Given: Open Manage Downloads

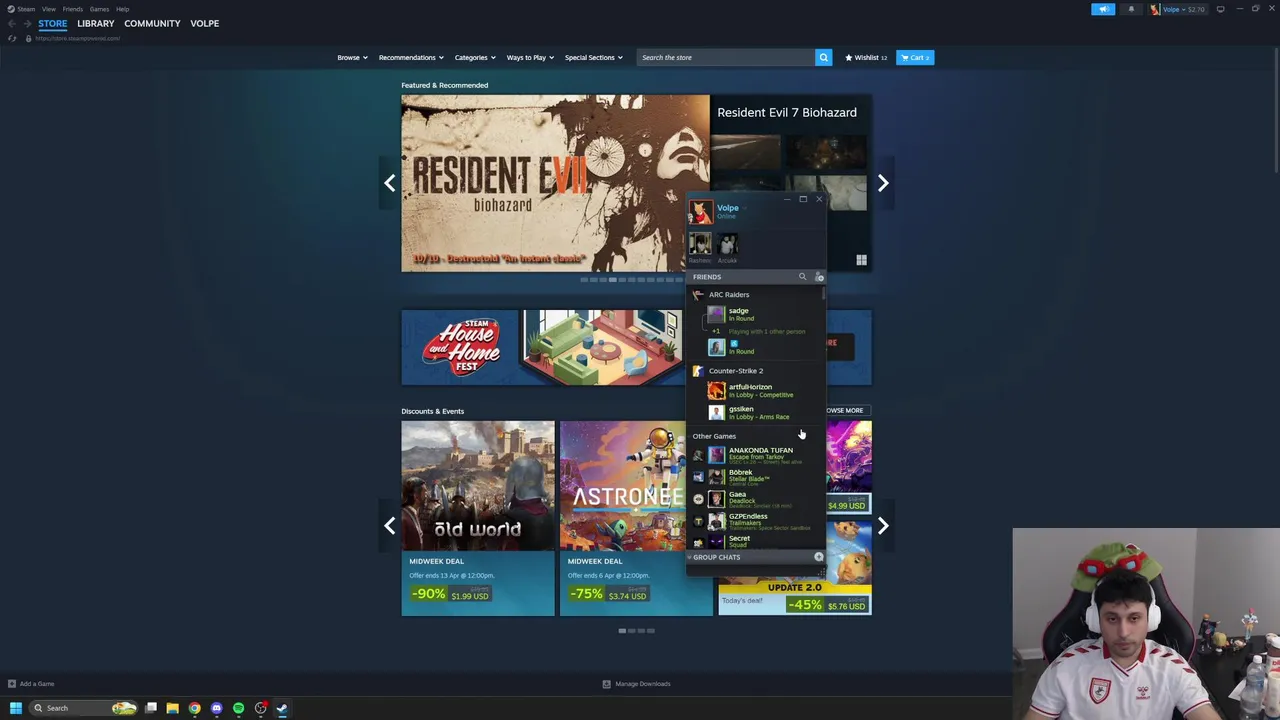Looking at the screenshot, I should (x=637, y=684).
